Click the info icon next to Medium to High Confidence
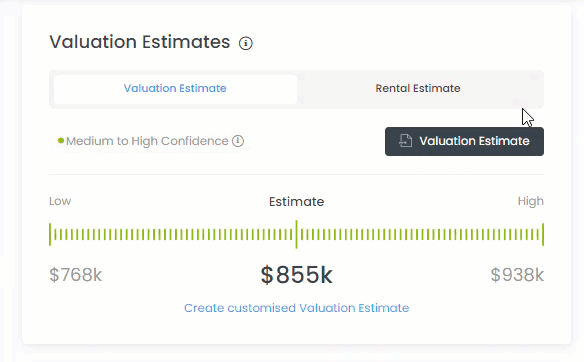The image size is (584, 362). pyautogui.click(x=238, y=141)
